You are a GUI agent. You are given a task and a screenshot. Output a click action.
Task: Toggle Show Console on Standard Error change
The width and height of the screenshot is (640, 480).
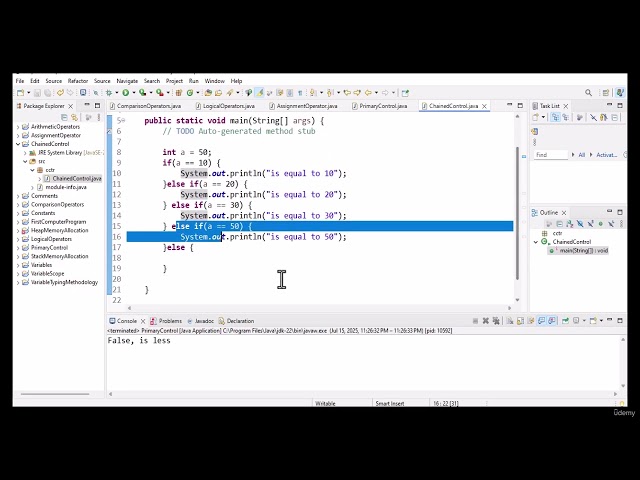552,321
